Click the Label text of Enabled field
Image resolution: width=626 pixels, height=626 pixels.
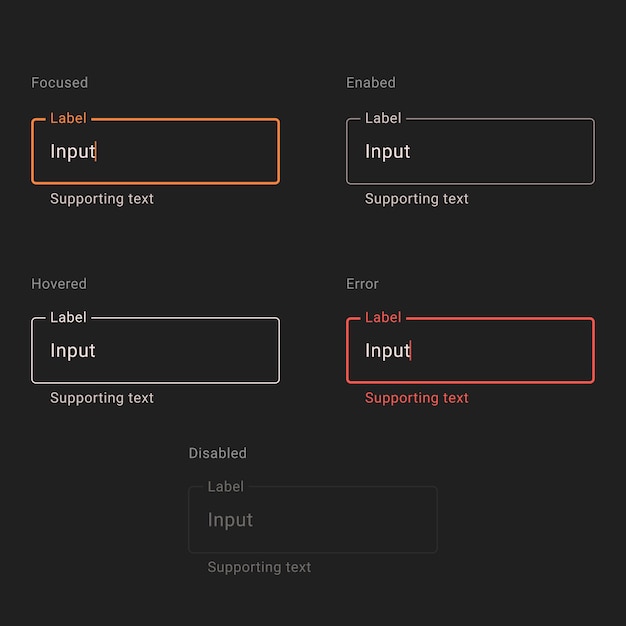383,118
